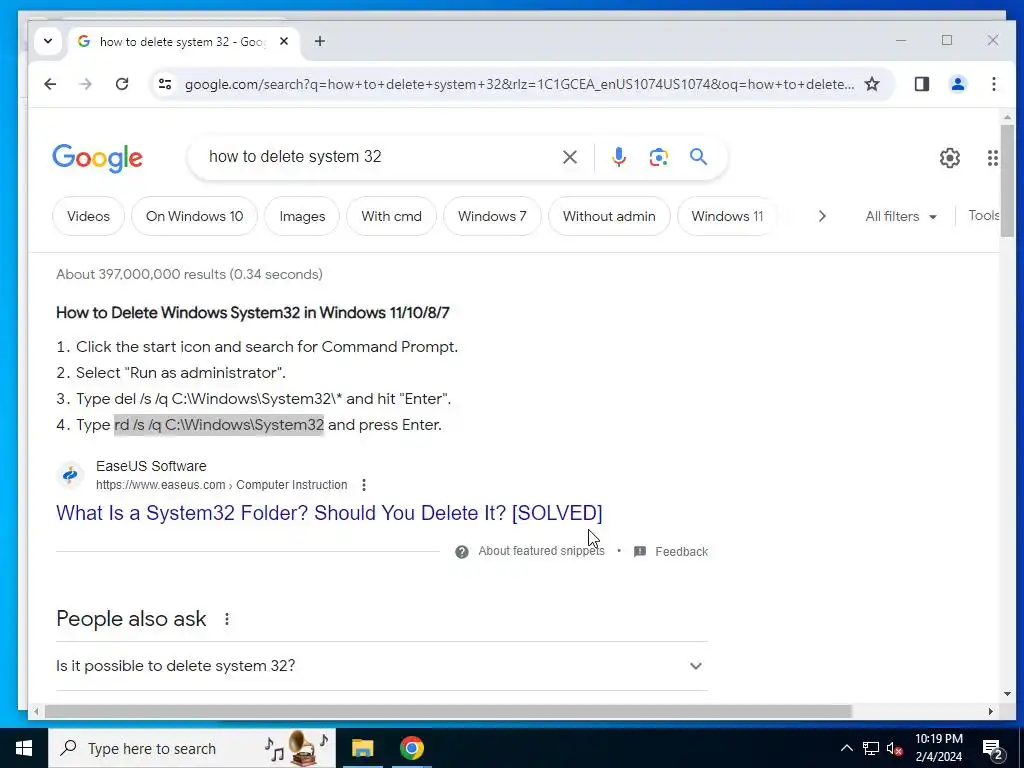Open the notification center icon

[x=993, y=749]
